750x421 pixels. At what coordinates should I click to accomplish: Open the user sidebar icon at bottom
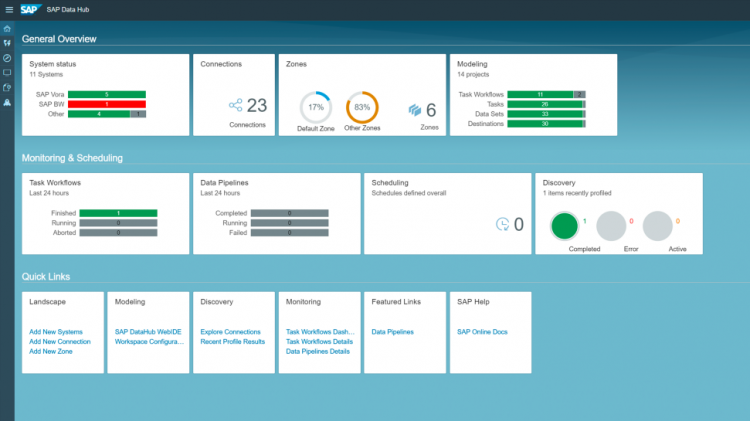(7, 102)
